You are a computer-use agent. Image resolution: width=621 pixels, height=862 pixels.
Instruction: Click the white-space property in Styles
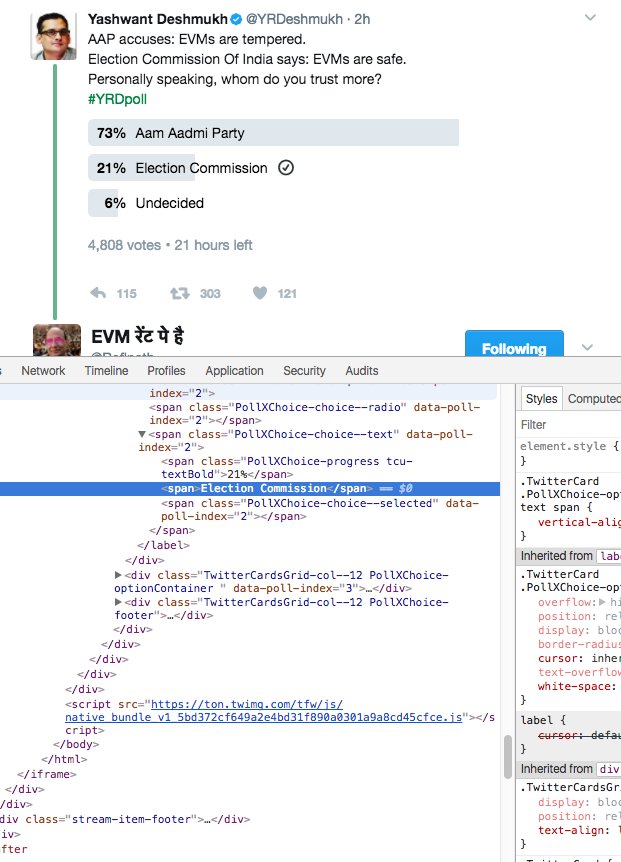(577, 686)
